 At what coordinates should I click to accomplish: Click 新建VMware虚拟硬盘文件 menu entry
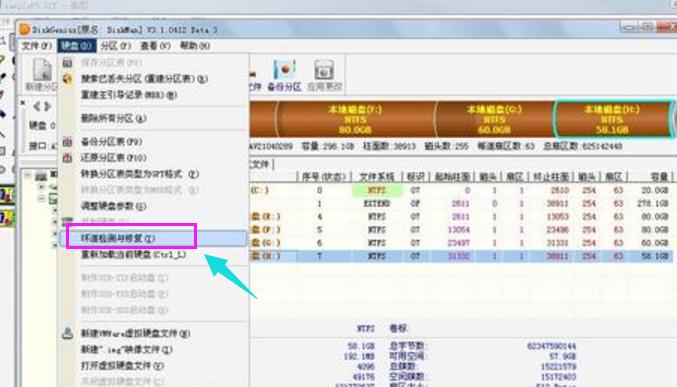tap(136, 333)
